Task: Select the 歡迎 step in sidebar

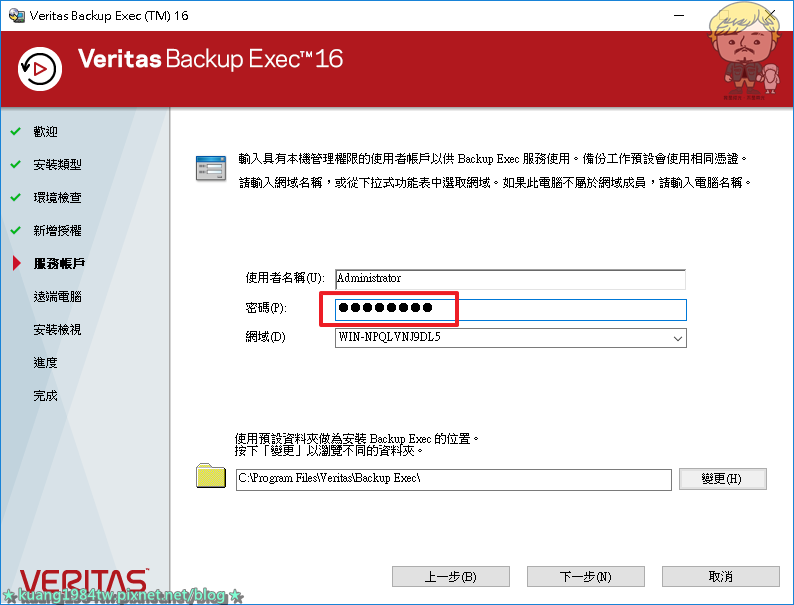Action: [45, 132]
